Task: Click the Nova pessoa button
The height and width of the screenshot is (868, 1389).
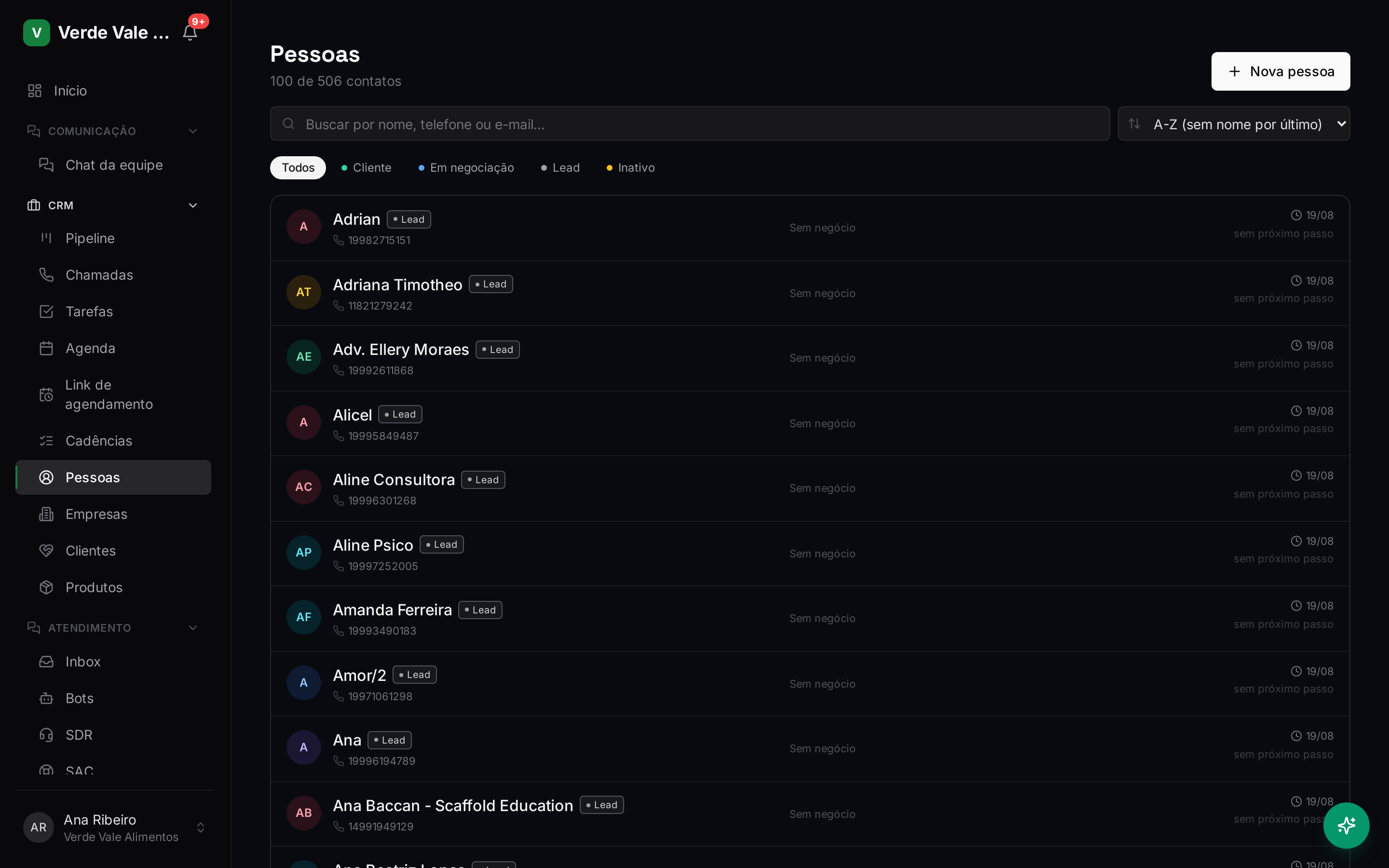Action: click(x=1280, y=71)
